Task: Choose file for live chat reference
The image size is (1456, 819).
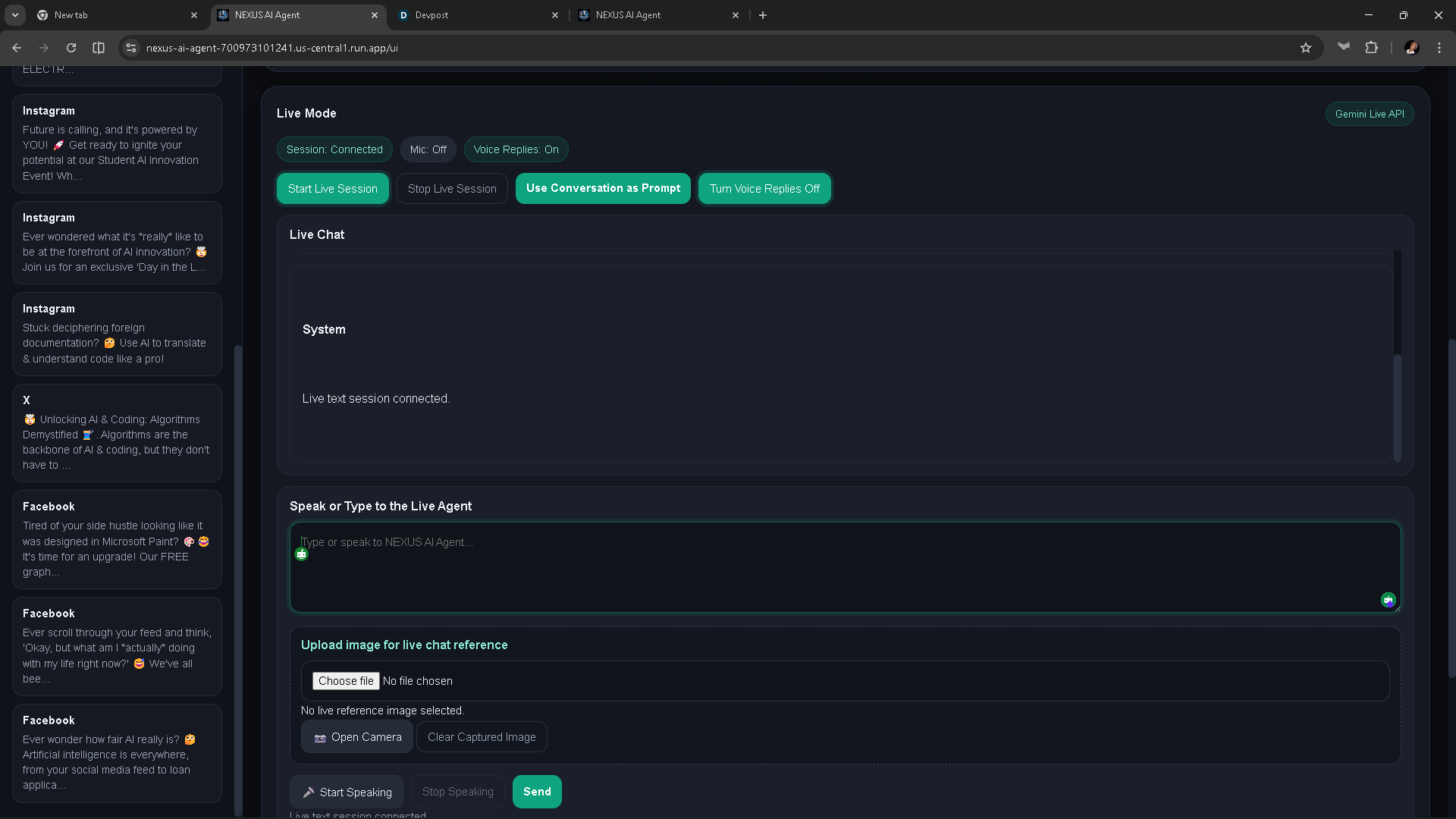Action: click(346, 681)
